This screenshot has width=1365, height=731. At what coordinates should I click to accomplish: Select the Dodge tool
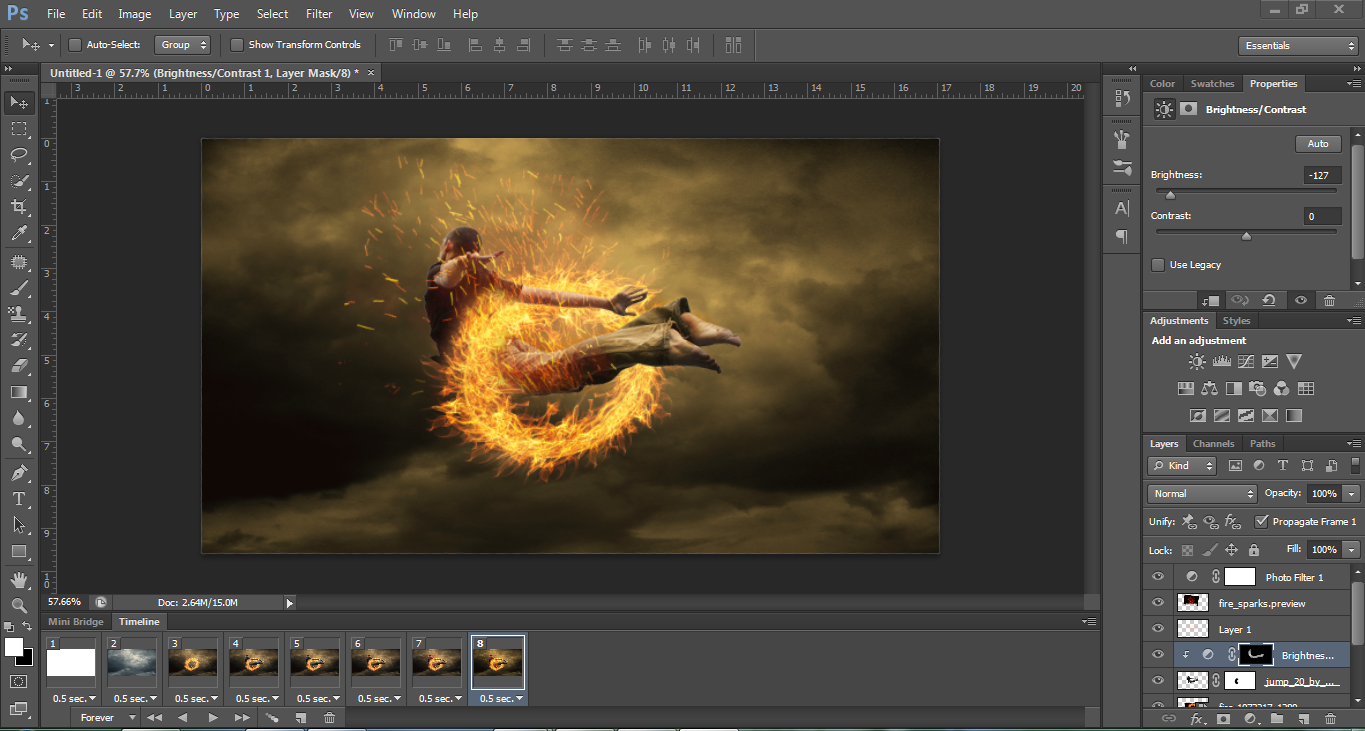[x=19, y=444]
